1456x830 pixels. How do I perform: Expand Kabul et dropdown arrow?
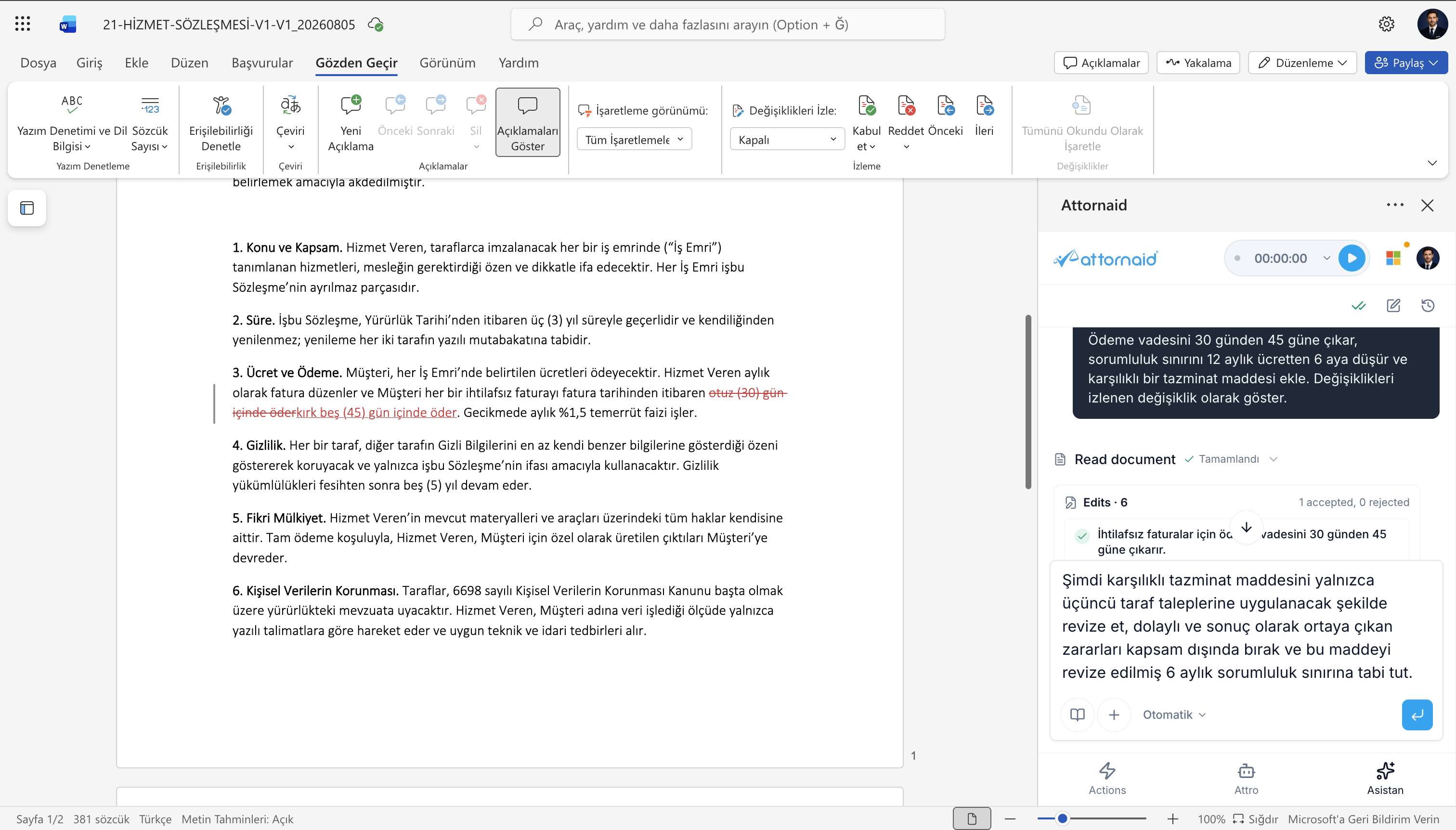(872, 147)
